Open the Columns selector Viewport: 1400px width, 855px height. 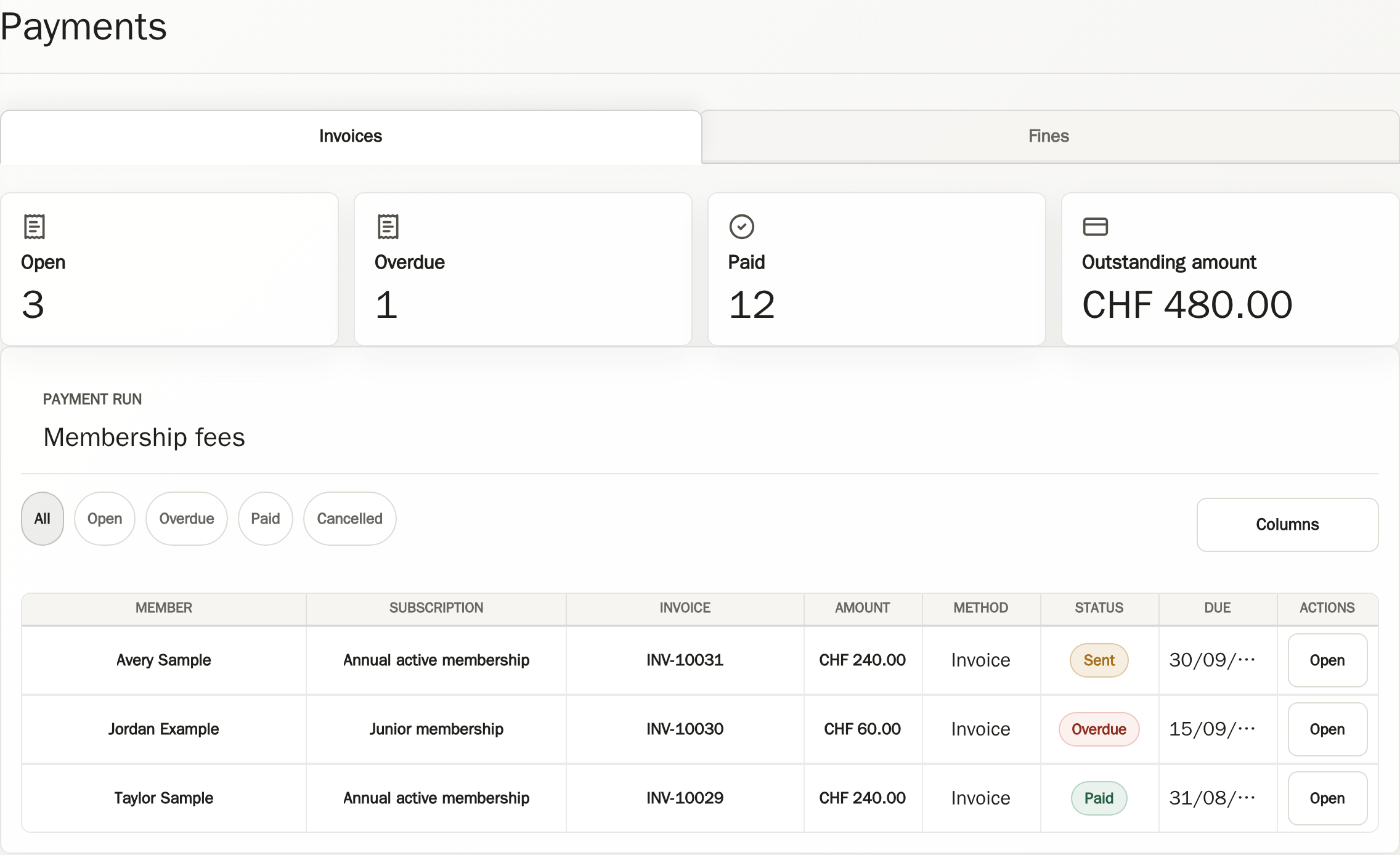pos(1288,525)
